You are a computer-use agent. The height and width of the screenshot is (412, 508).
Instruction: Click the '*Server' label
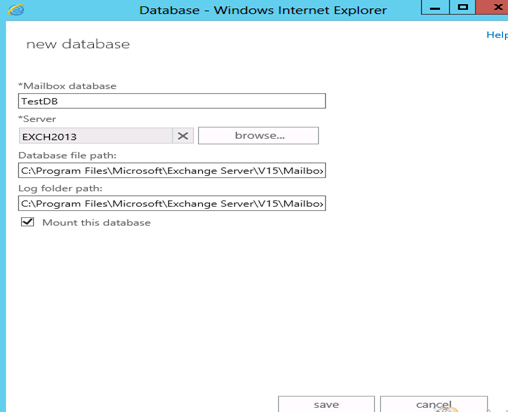click(x=37, y=119)
